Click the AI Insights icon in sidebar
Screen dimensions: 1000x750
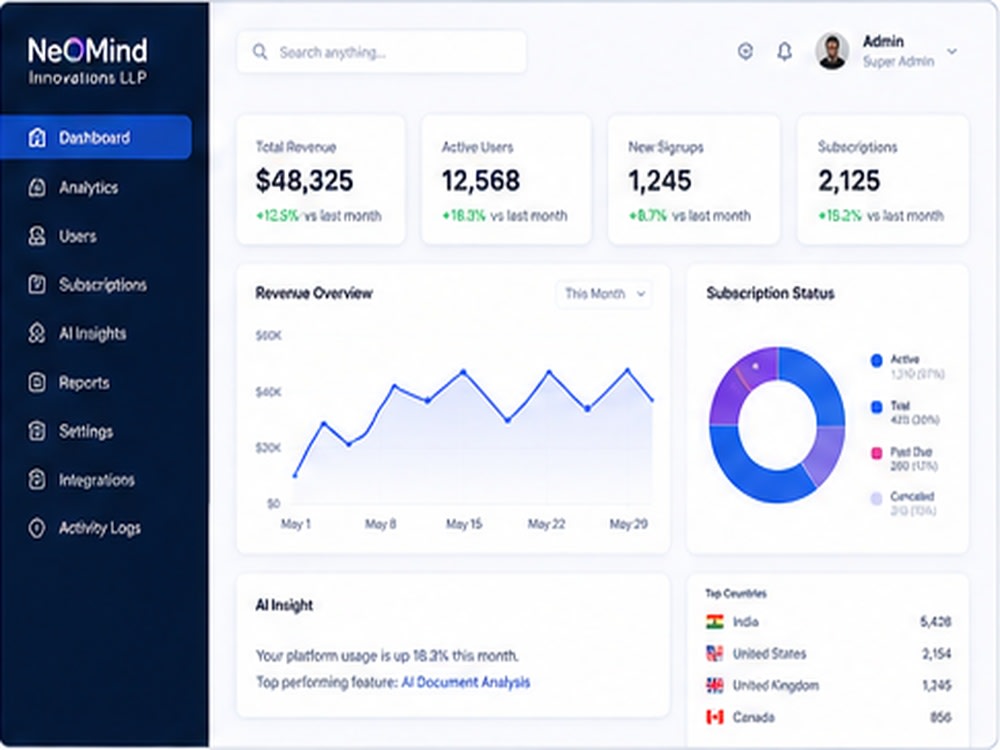[37, 333]
